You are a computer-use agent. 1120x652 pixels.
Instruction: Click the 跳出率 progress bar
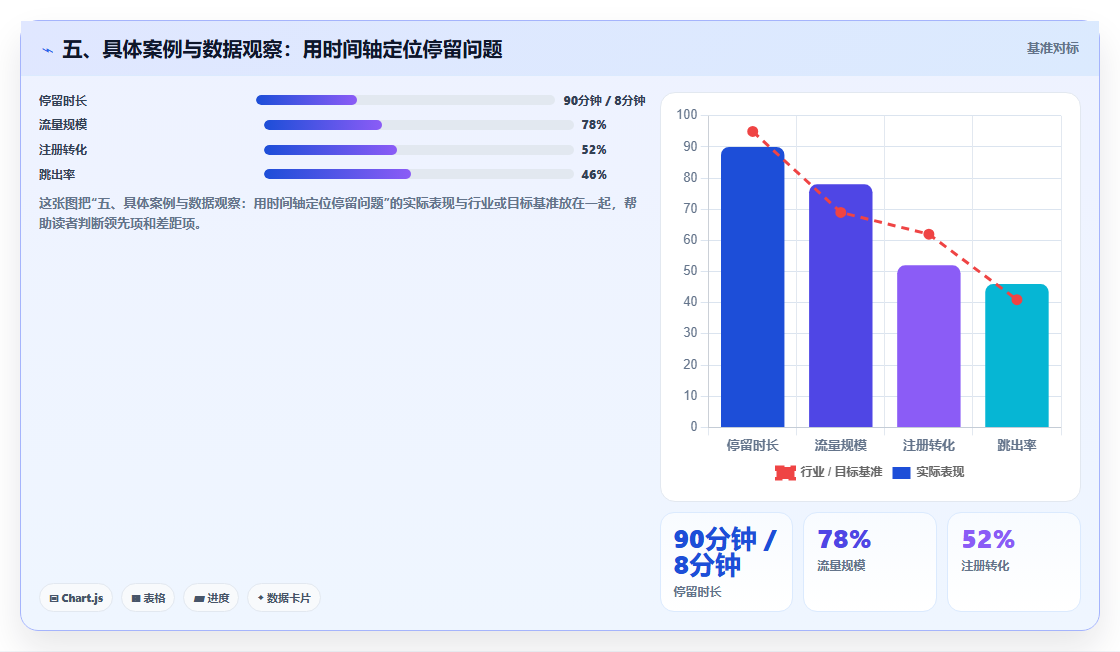(419, 174)
